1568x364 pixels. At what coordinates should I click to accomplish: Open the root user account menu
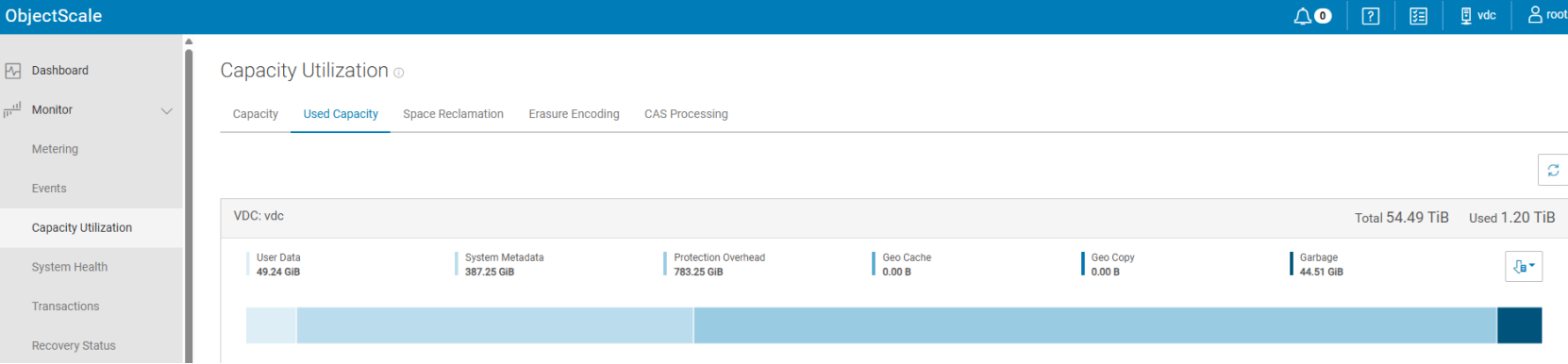[x=1547, y=15]
